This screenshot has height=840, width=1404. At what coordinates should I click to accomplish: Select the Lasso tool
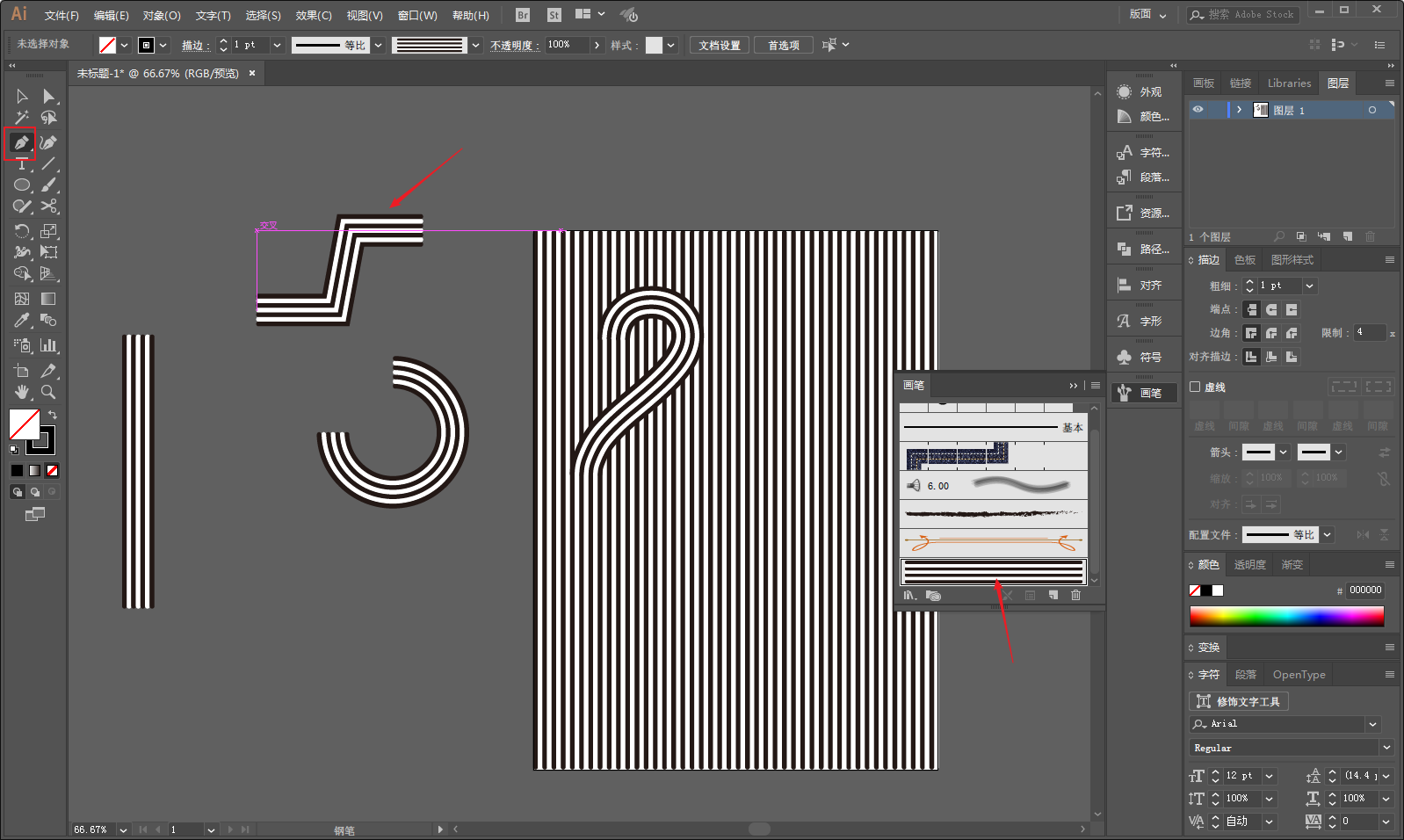coord(48,117)
